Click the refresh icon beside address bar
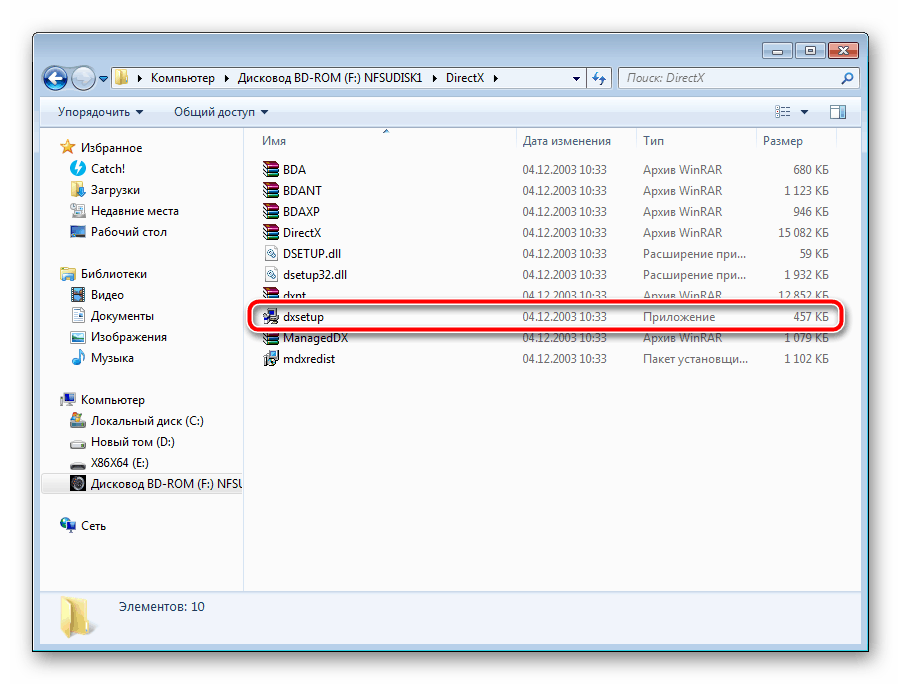The width and height of the screenshot is (901, 684). point(599,78)
